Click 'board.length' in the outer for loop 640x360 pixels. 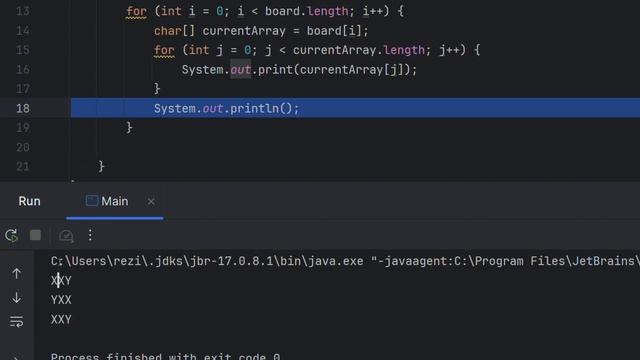pos(307,11)
